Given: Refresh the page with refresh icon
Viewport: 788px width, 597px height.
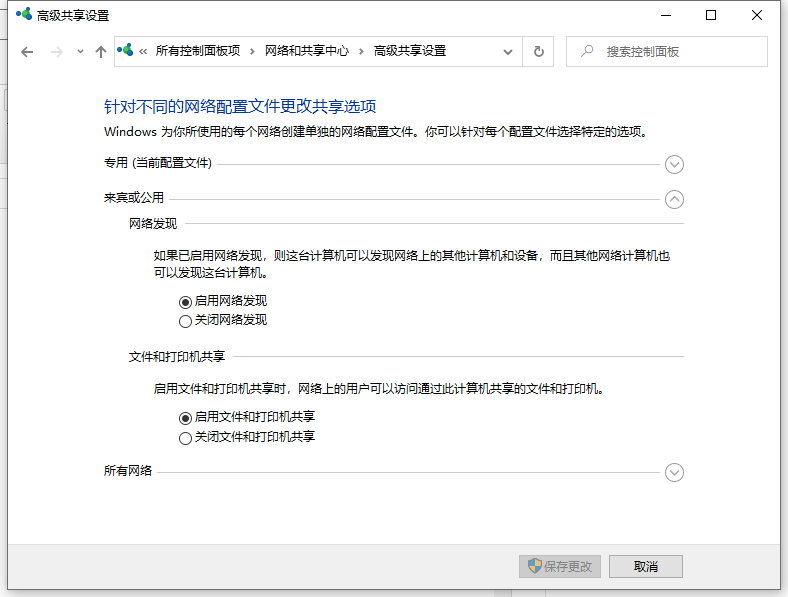Looking at the screenshot, I should 538,51.
